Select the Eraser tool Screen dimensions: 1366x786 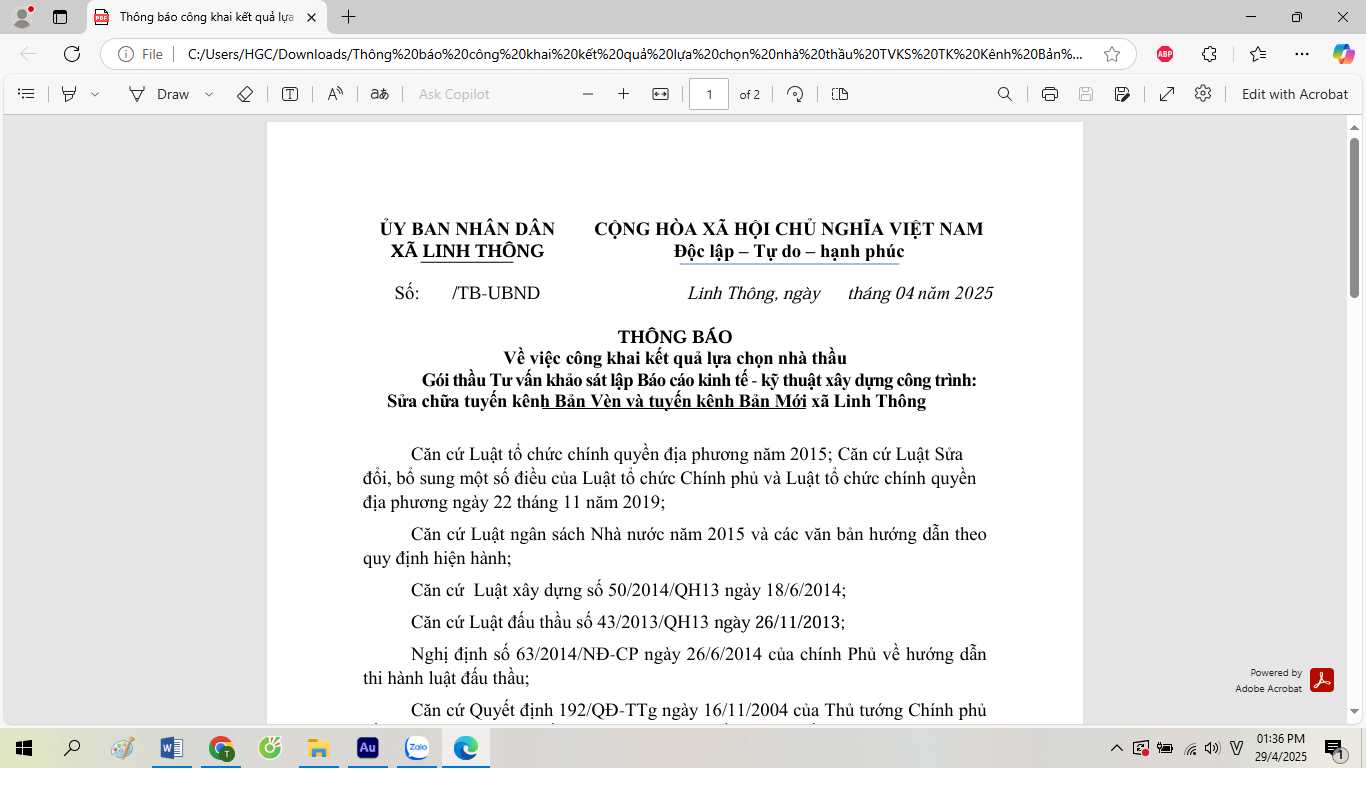[245, 94]
